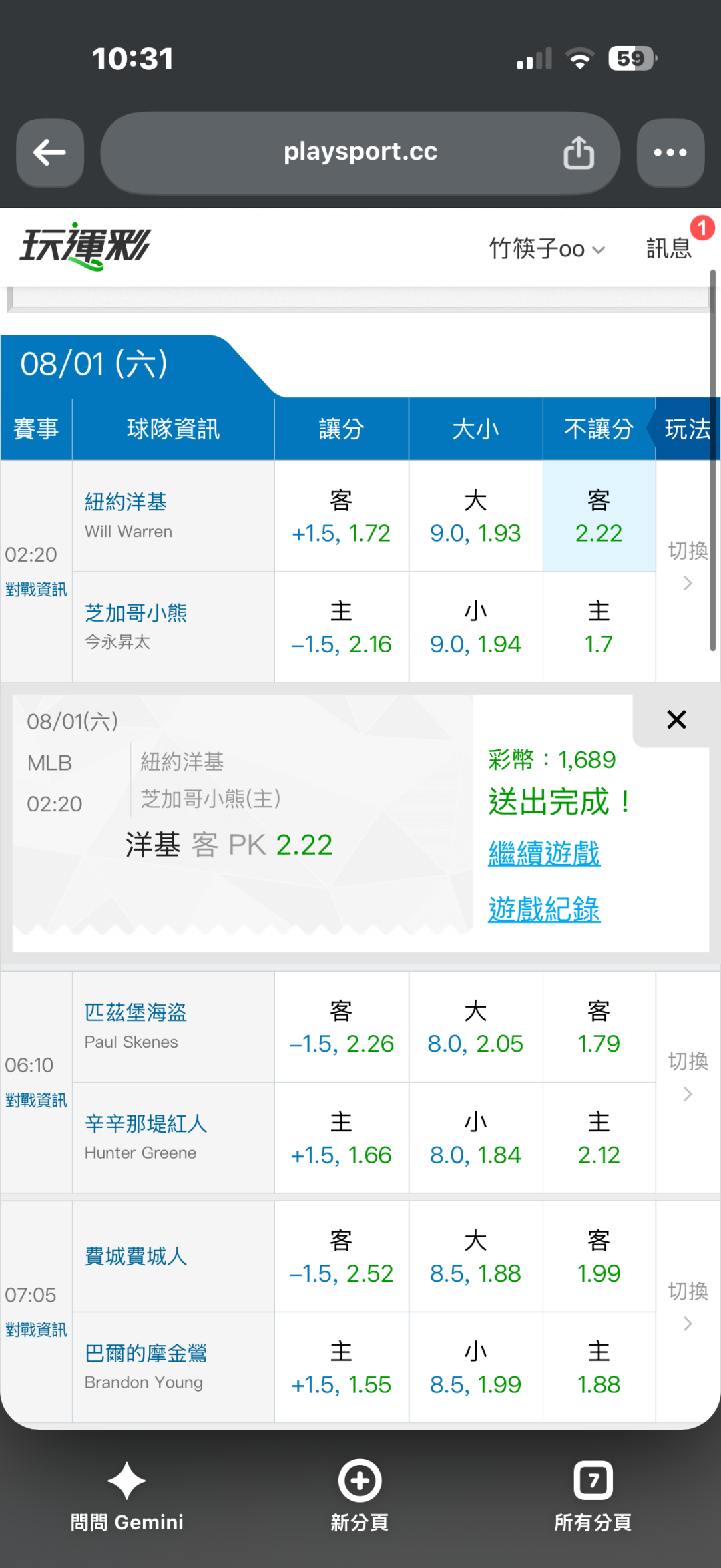Open team link 費城費城人

click(136, 1256)
